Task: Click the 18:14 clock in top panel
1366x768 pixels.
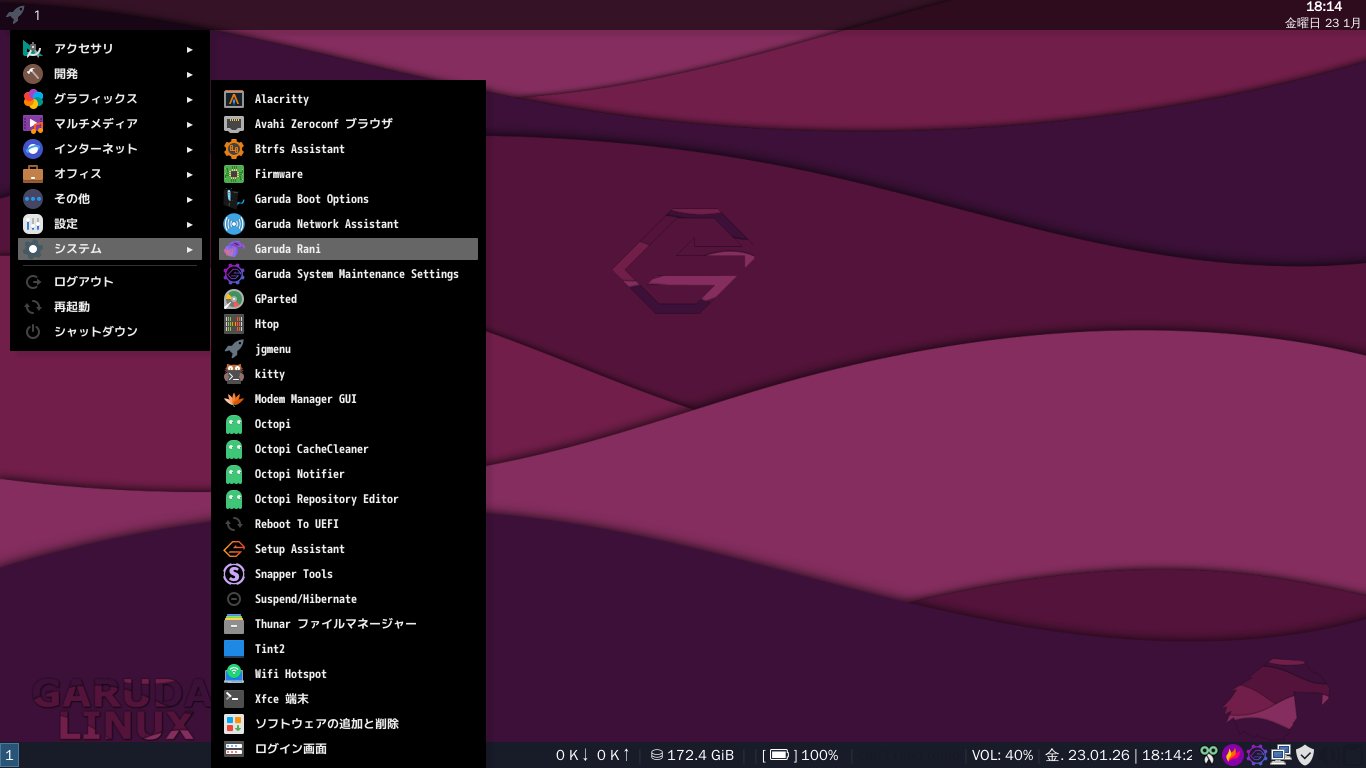Action: click(1324, 7)
